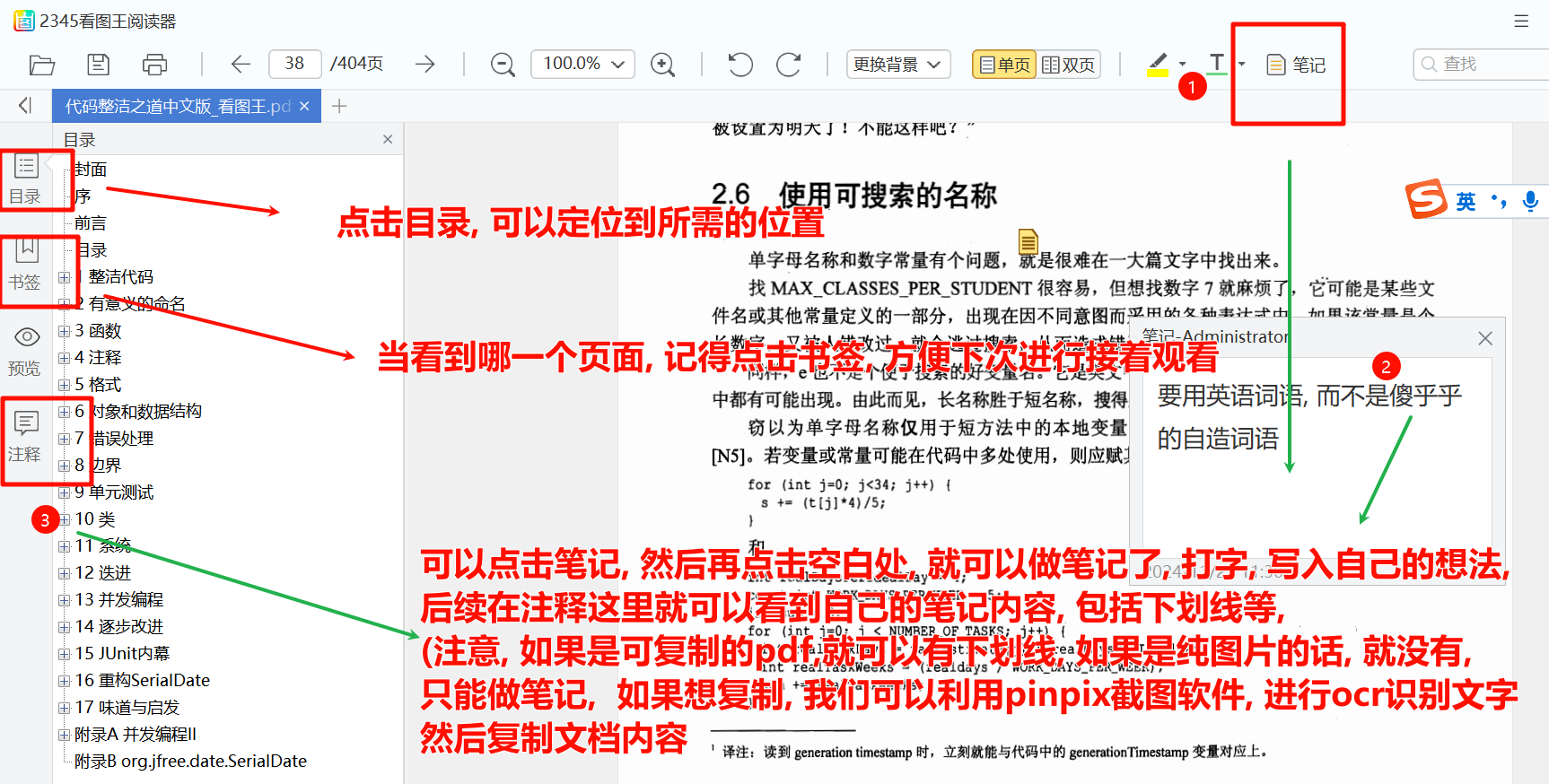Expand 16 重构SerialDate in tree
This screenshot has height=784, width=1549.
pyautogui.click(x=65, y=681)
